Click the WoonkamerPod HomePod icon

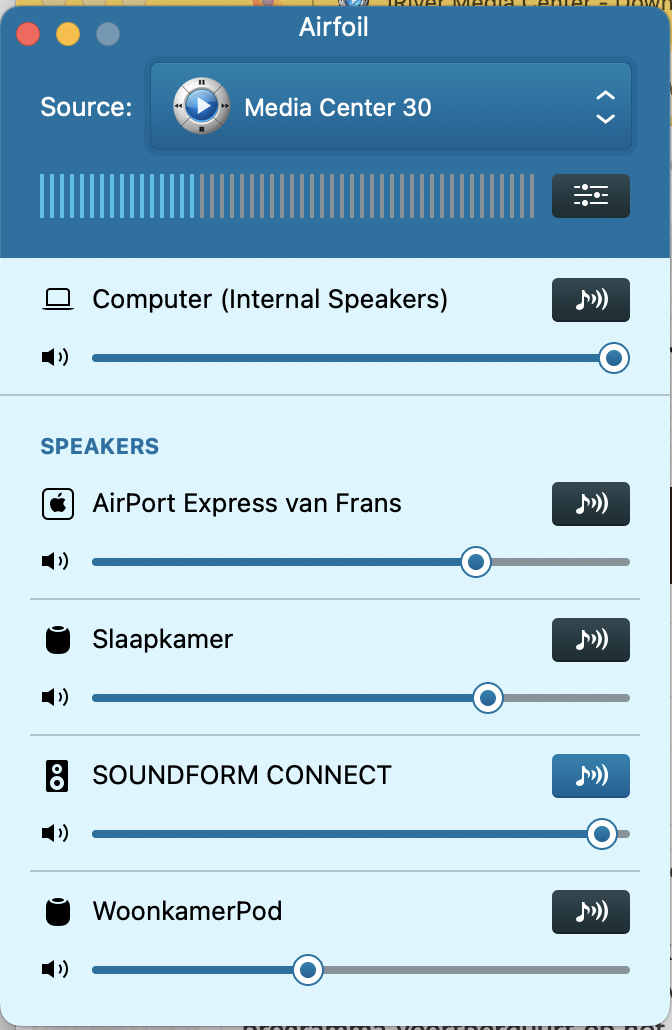58,912
